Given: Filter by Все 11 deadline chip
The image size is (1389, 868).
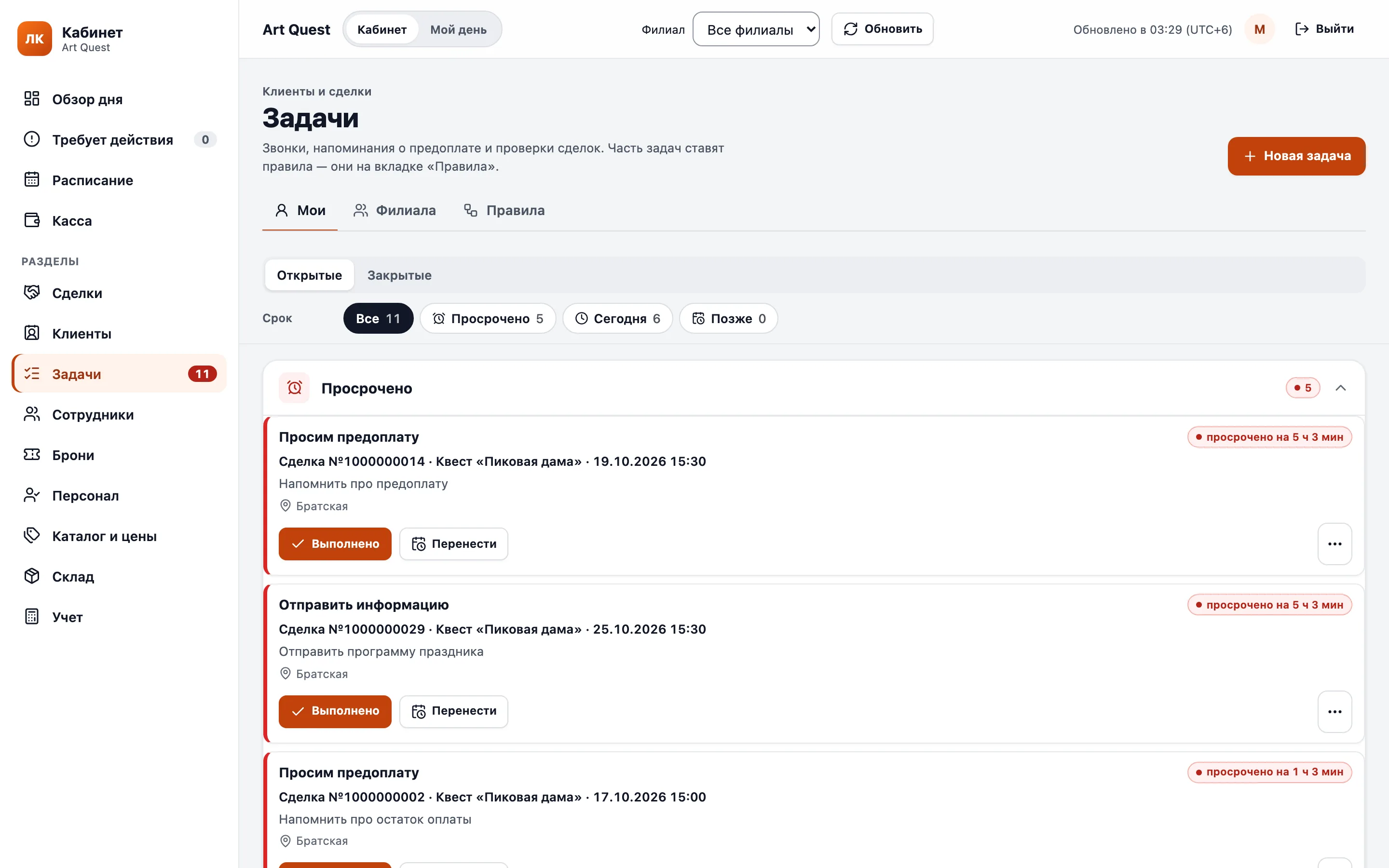Looking at the screenshot, I should click(378, 319).
